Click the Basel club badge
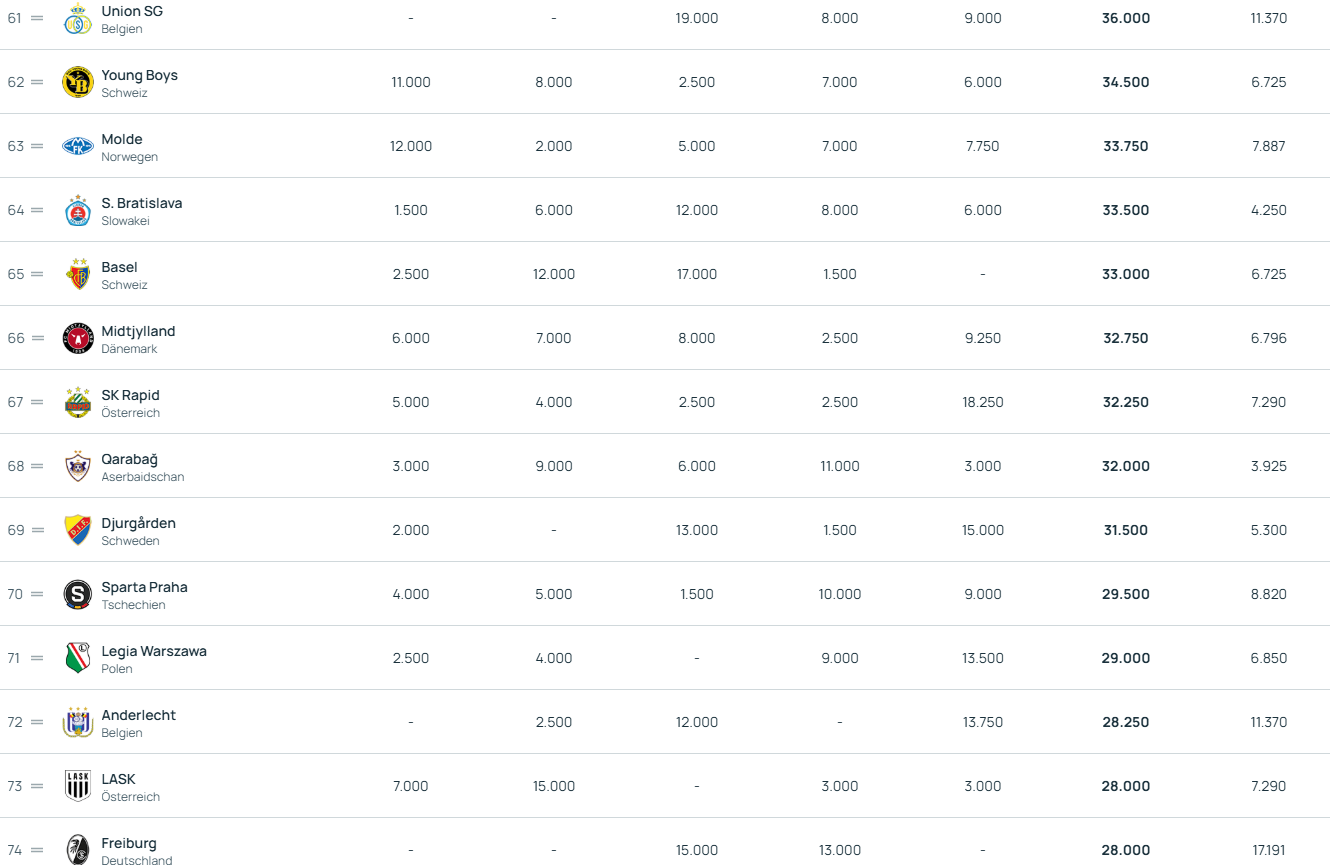Viewport: 1330px width, 865px height. click(x=78, y=274)
